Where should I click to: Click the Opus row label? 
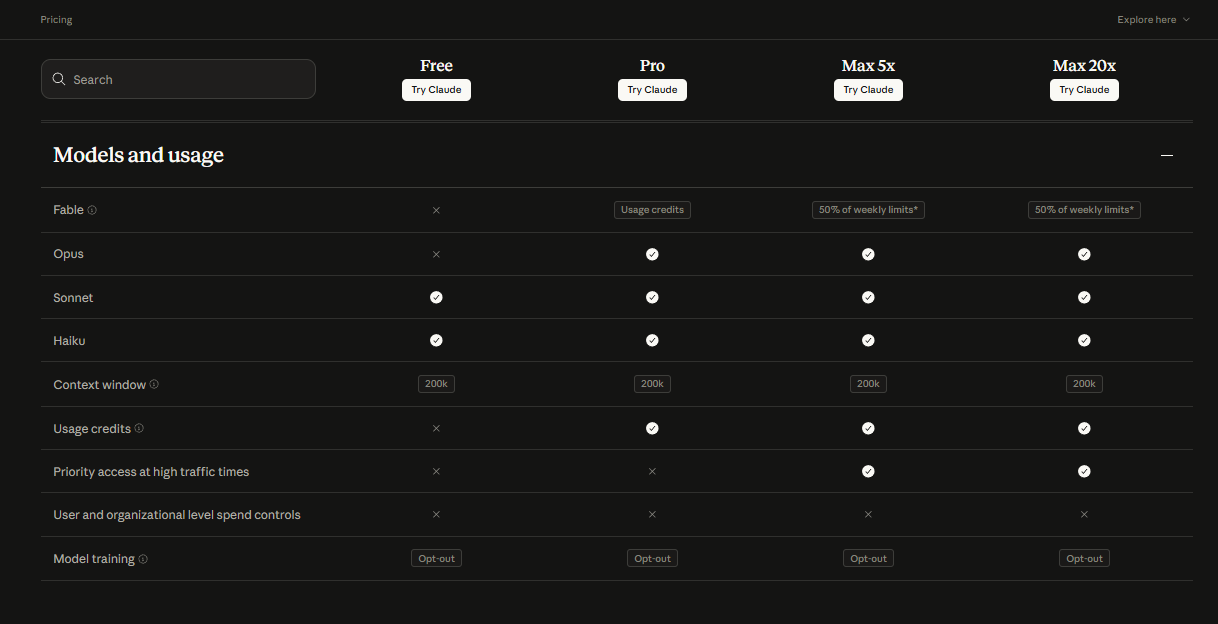[68, 254]
